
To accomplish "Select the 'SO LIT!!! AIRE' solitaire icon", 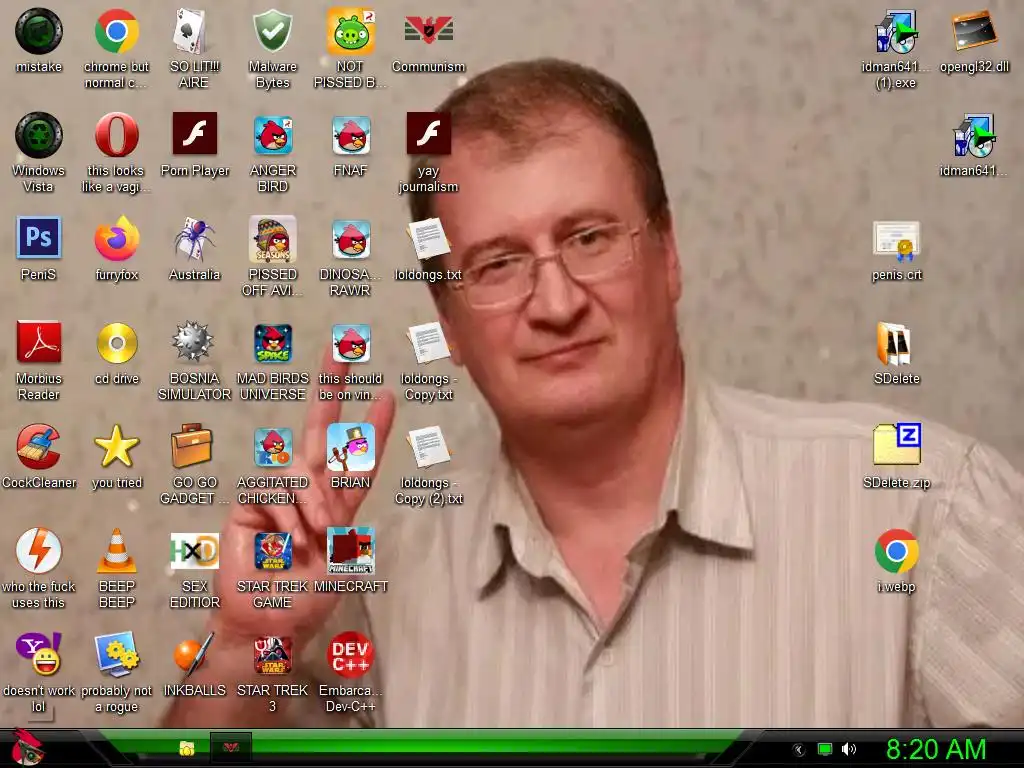I will [194, 31].
